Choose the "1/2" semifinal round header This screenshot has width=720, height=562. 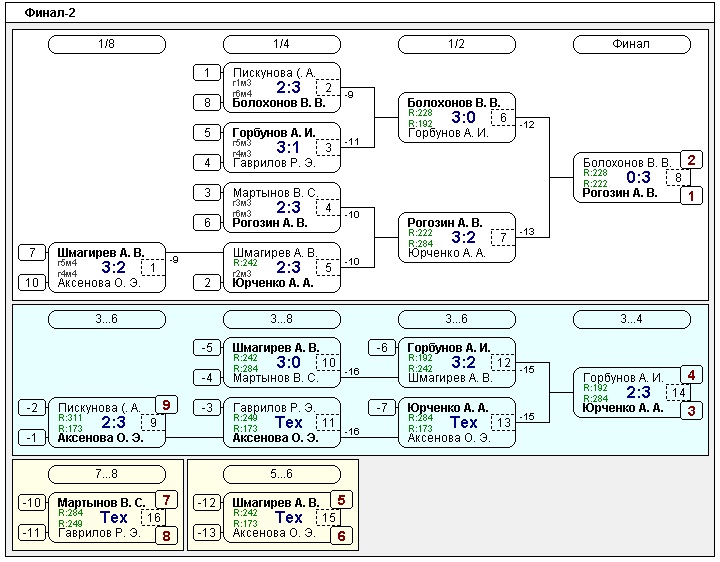[x=456, y=44]
